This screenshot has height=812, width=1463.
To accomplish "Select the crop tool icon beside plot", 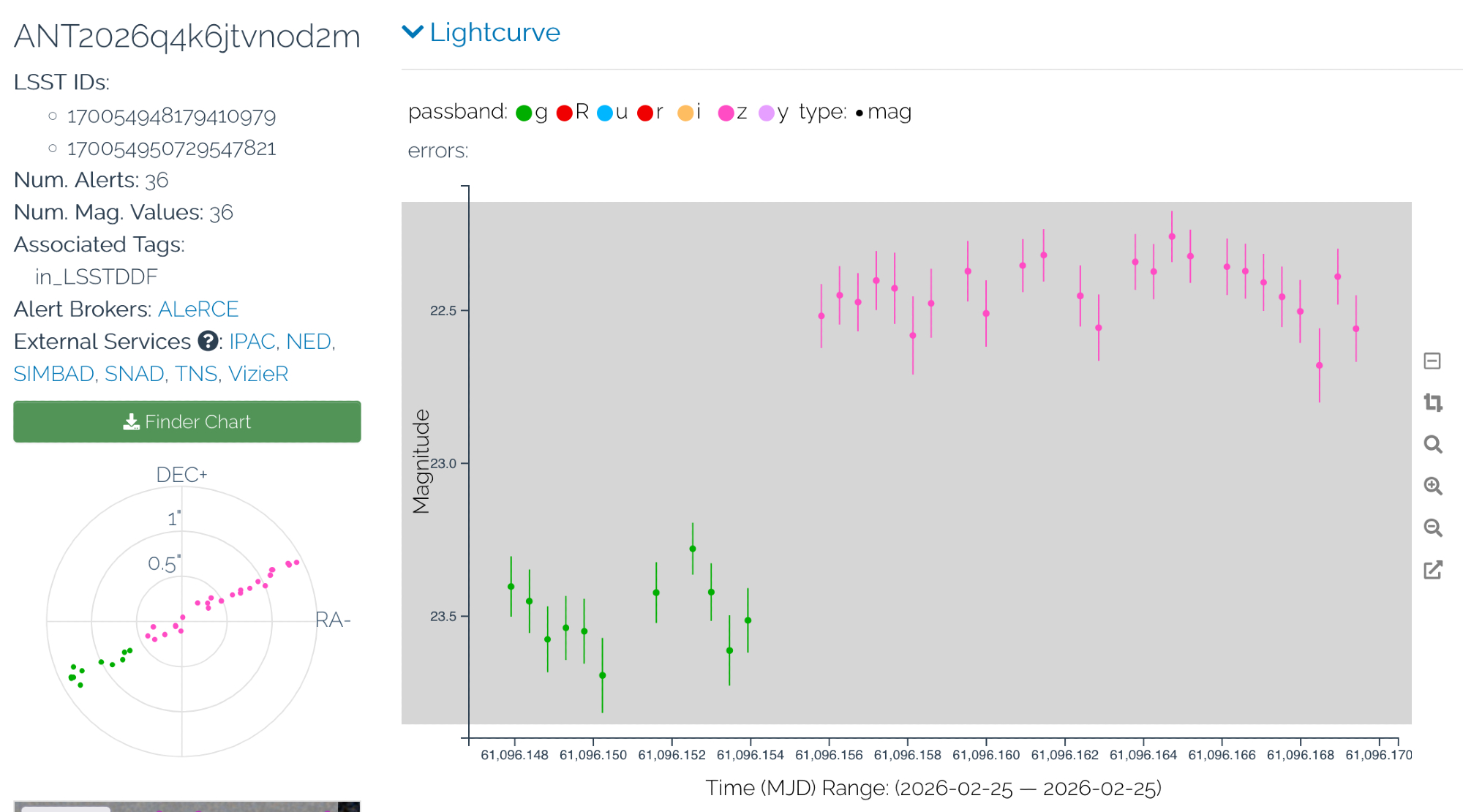I will 1432,402.
